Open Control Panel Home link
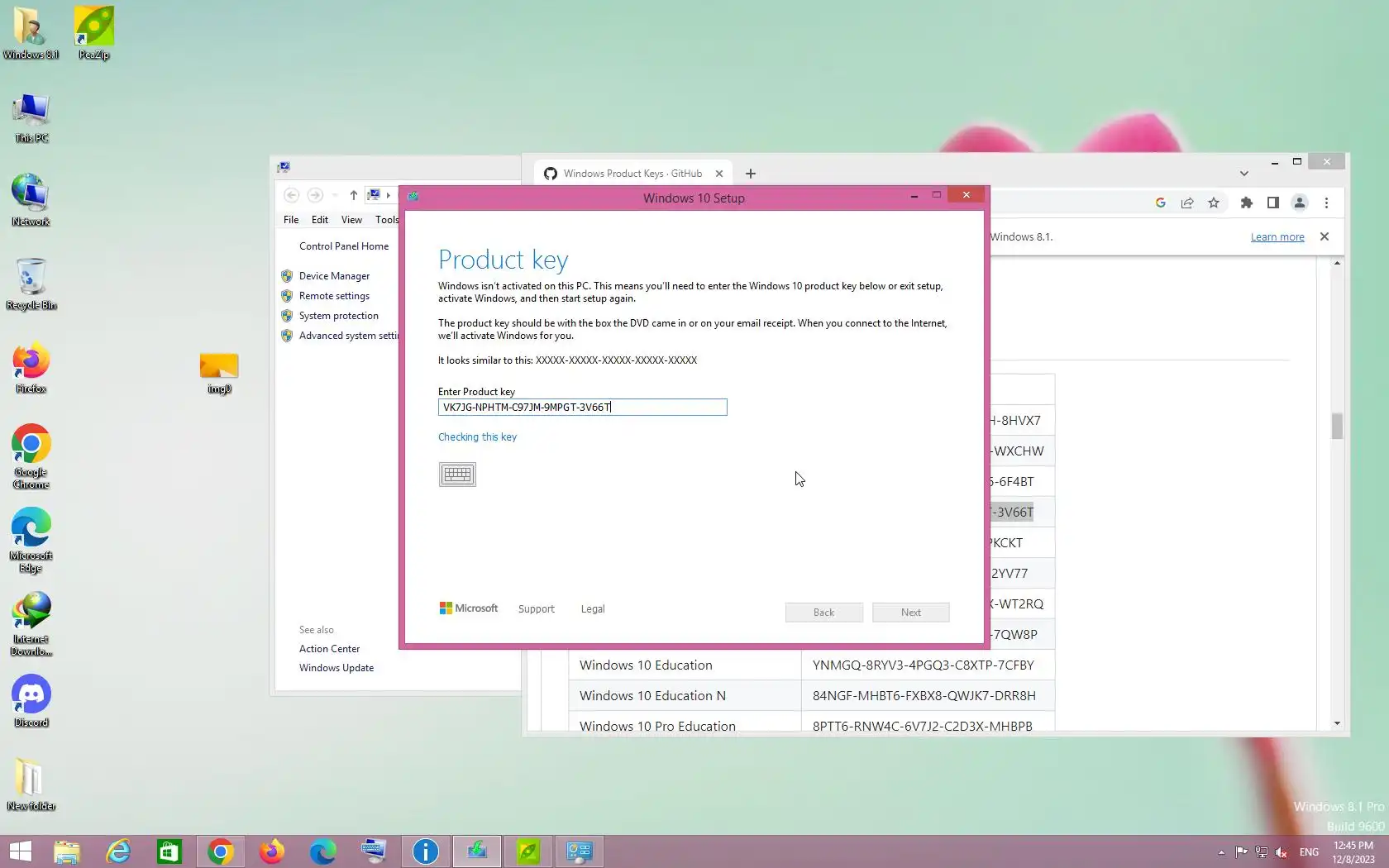 click(344, 246)
